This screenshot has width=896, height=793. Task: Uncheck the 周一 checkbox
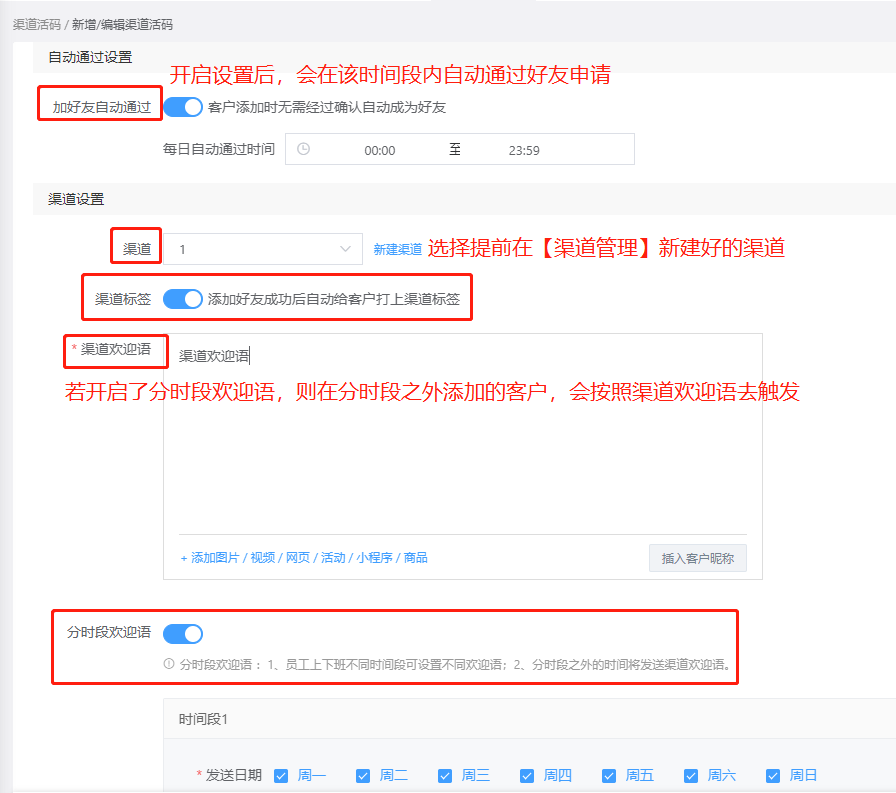click(281, 775)
